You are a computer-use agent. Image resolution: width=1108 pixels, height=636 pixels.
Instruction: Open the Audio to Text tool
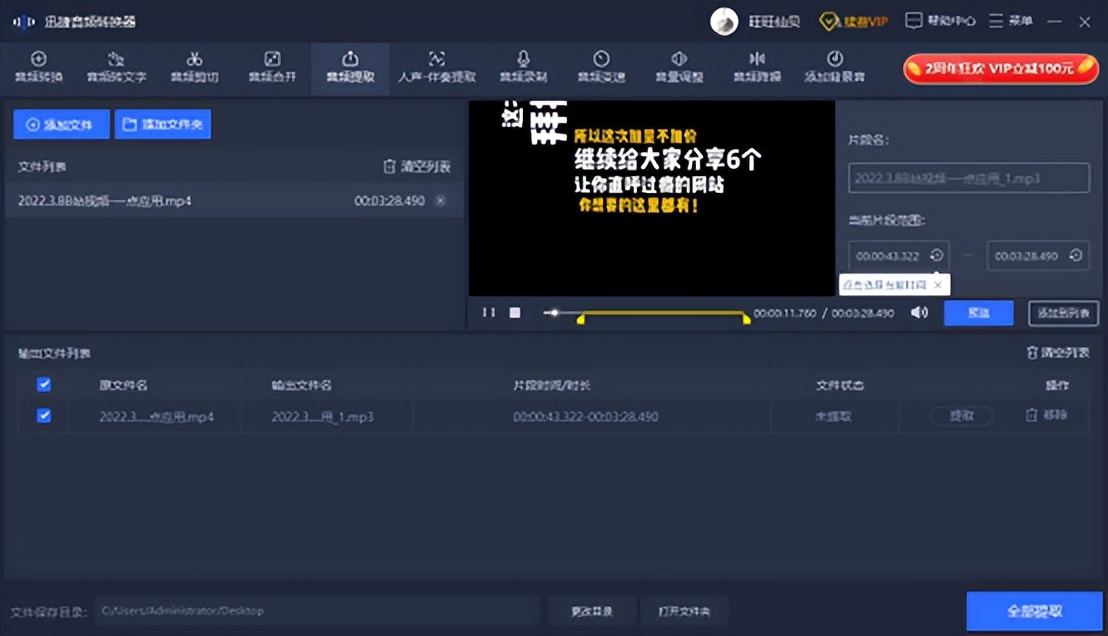point(117,66)
